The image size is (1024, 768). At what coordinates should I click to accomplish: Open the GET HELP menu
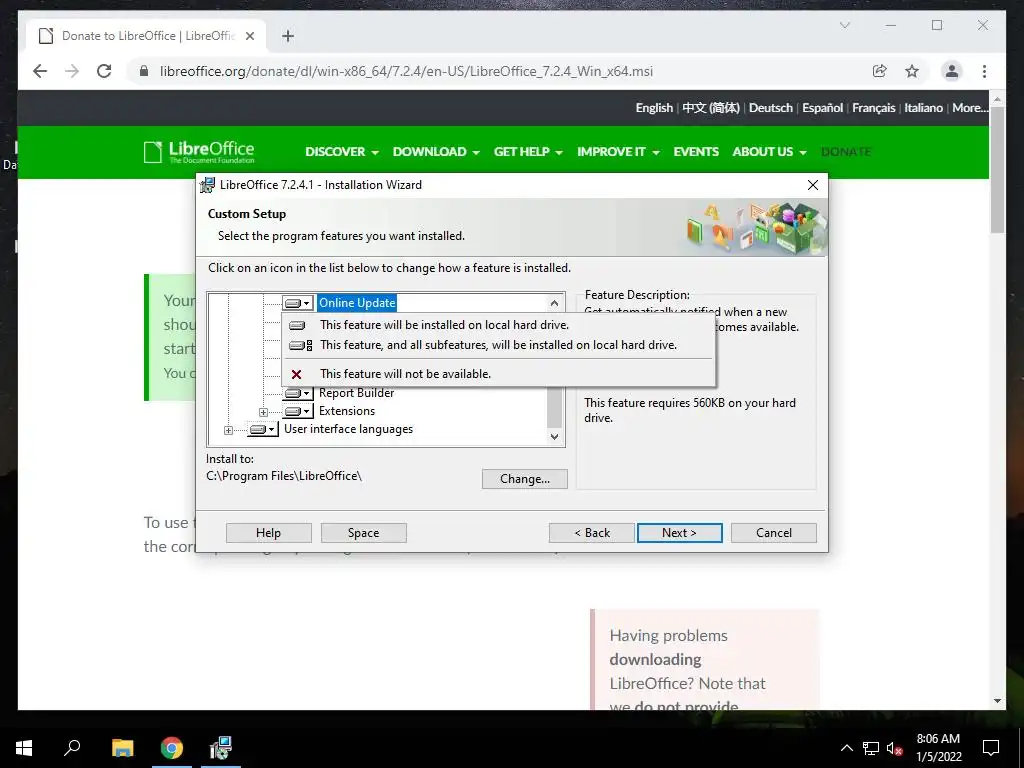pyautogui.click(x=528, y=152)
